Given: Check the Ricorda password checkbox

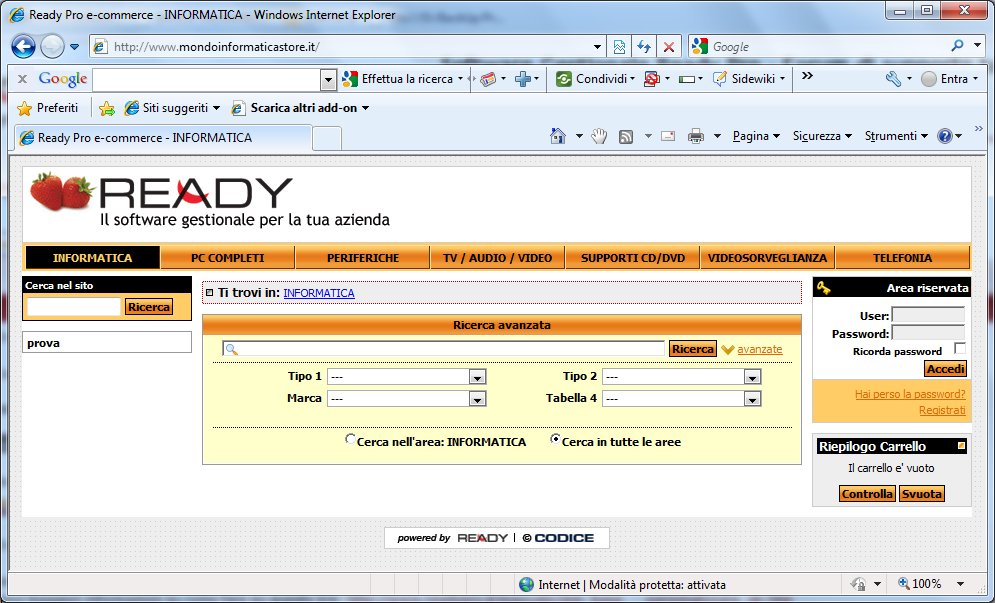Looking at the screenshot, I should coord(959,348).
